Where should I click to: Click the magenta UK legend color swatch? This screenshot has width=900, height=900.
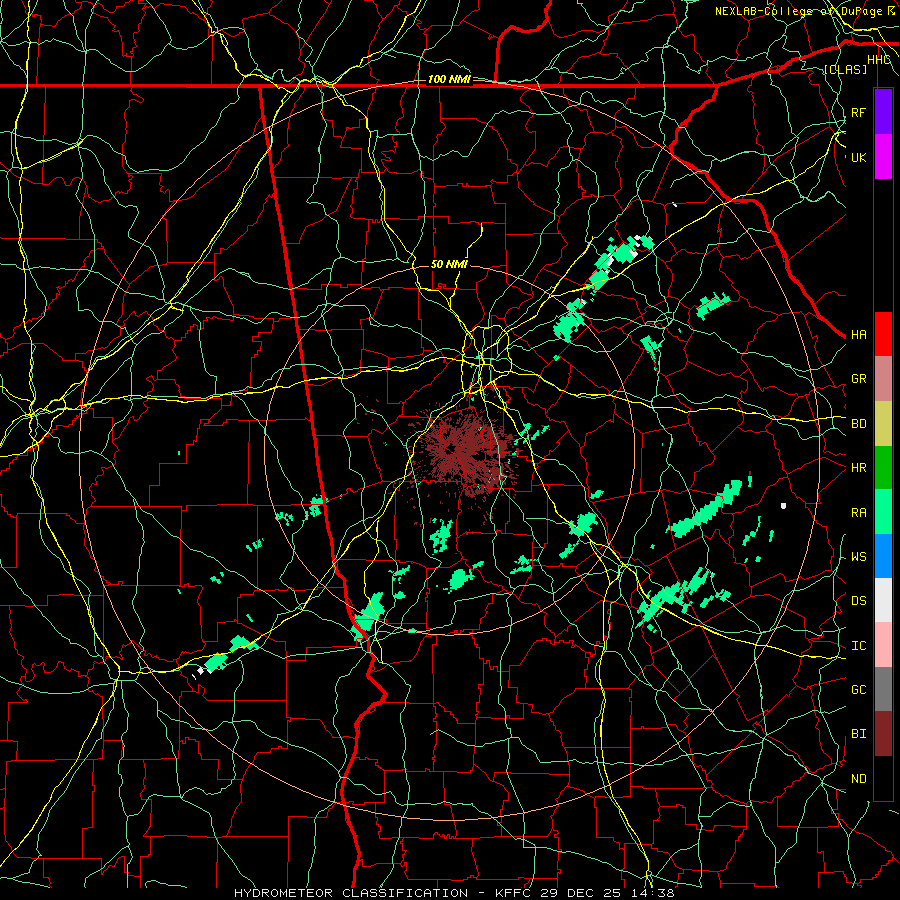[x=883, y=157]
